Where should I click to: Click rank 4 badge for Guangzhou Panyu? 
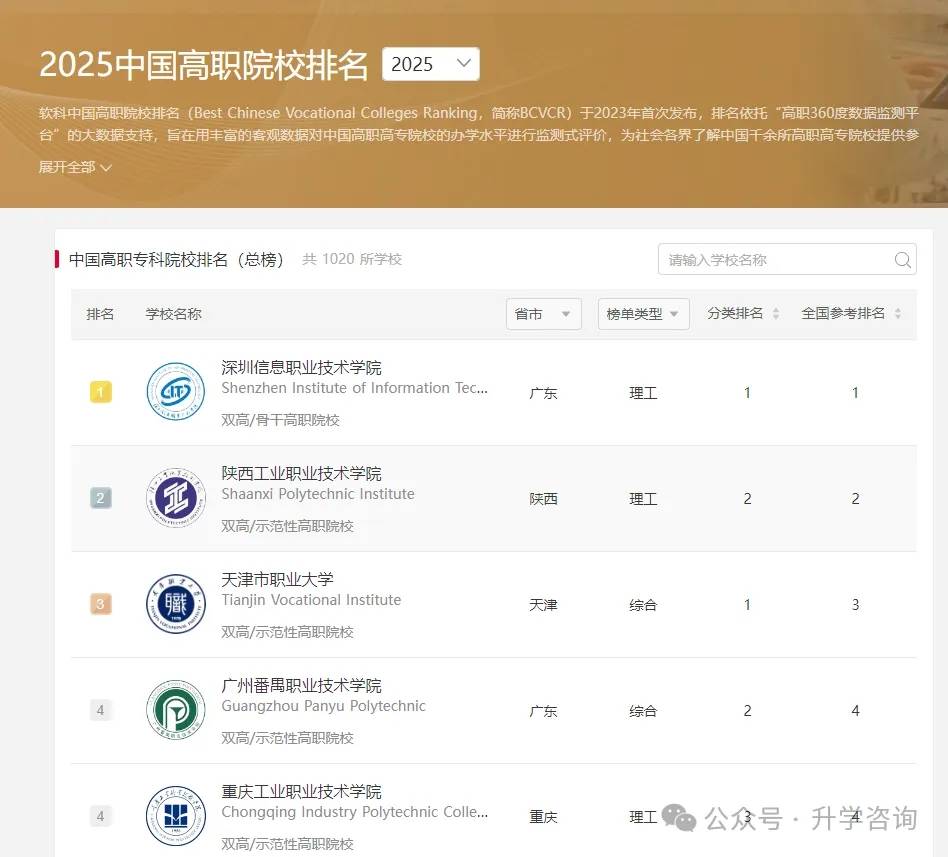coord(100,710)
